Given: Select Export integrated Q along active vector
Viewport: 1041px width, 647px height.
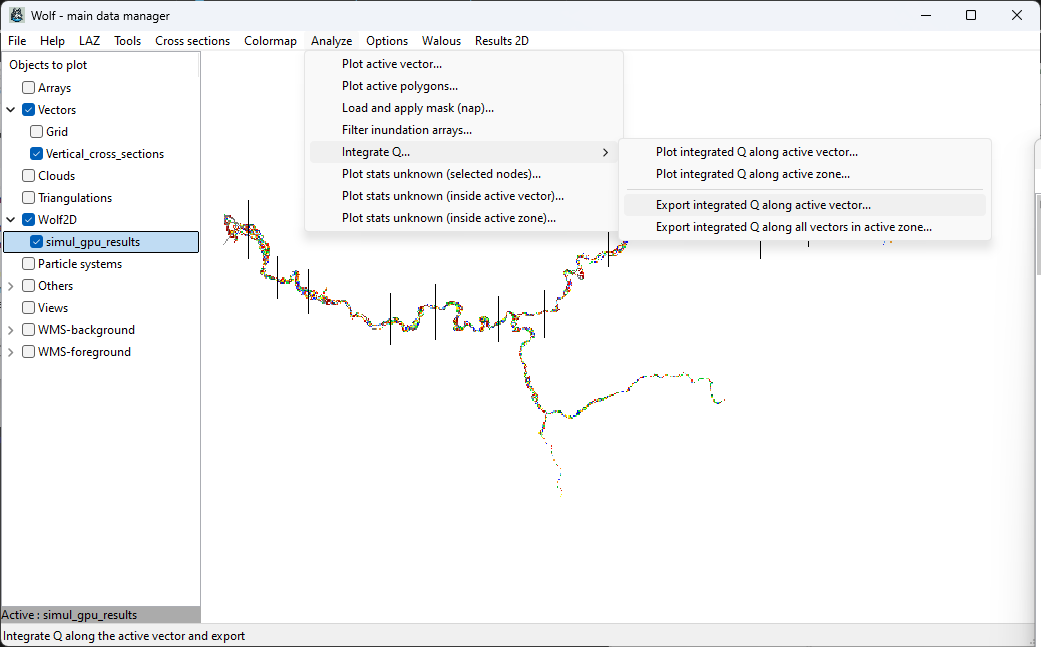Looking at the screenshot, I should pyautogui.click(x=763, y=205).
